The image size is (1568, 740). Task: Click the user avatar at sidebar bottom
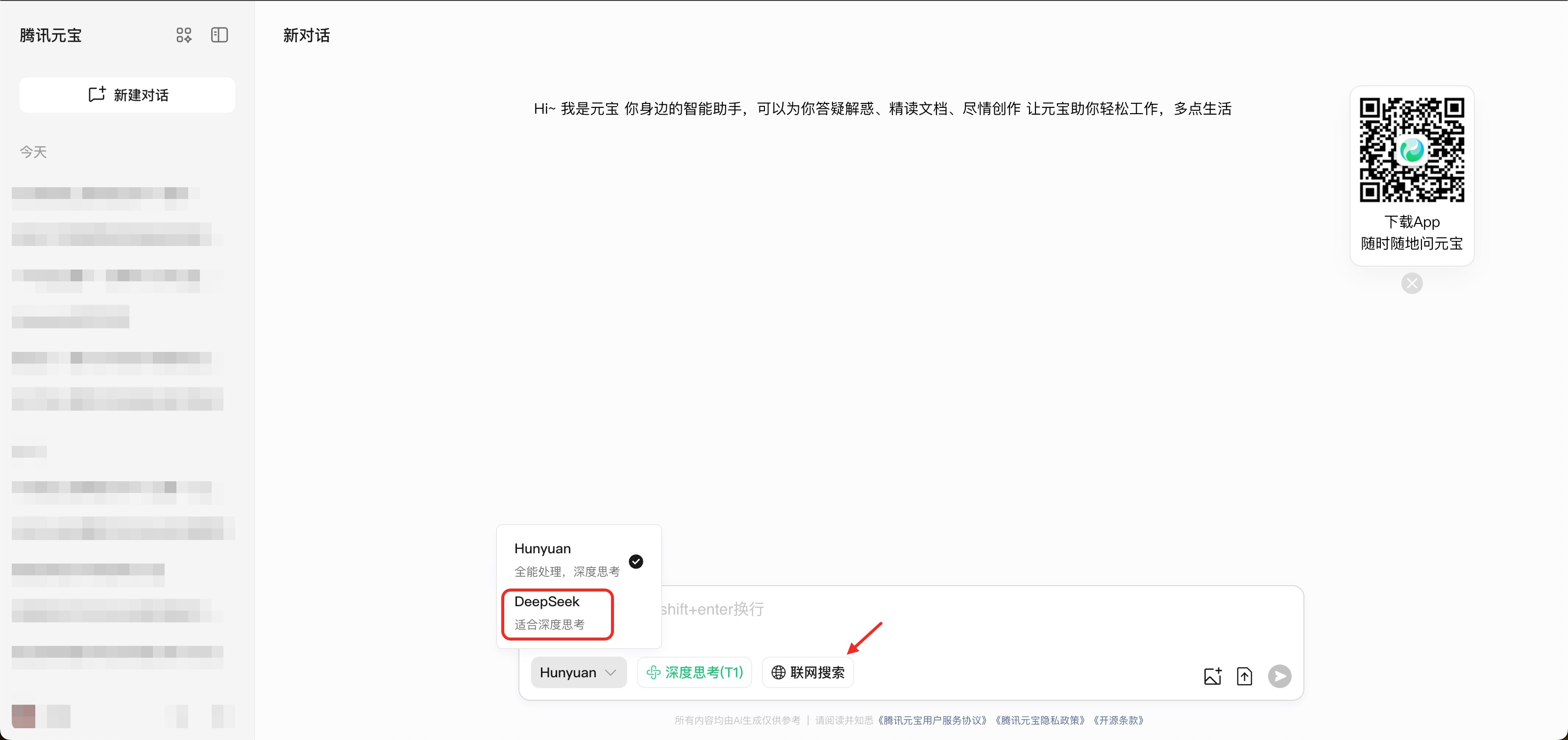click(x=24, y=716)
